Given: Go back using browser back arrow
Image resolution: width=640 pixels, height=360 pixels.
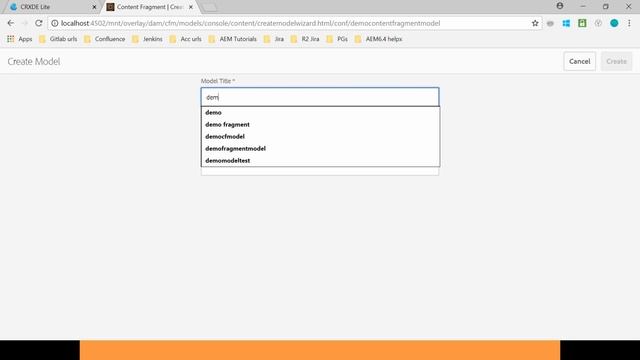Looking at the screenshot, I should click(x=11, y=23).
